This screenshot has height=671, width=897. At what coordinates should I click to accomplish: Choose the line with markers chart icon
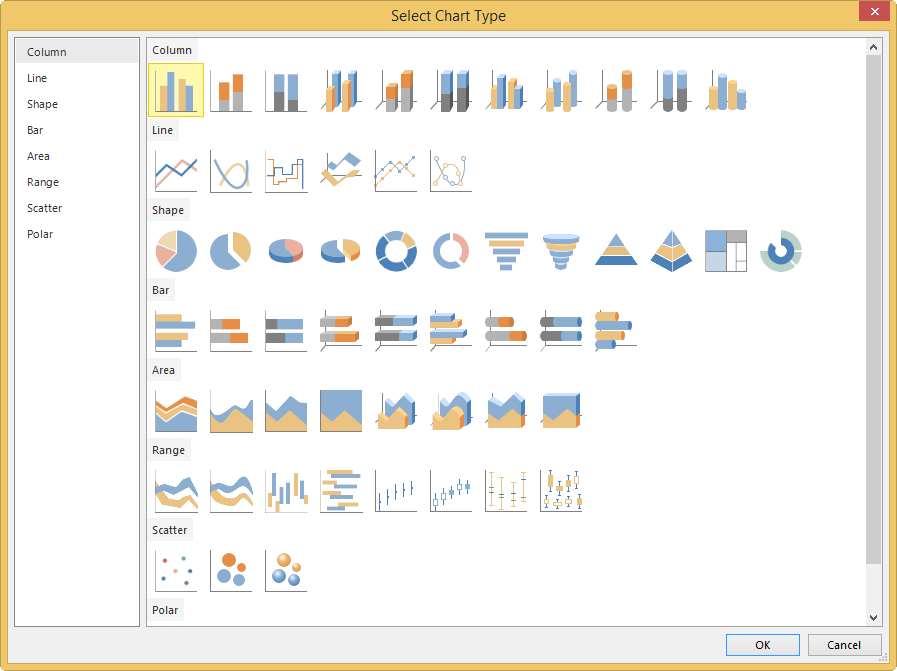pos(396,170)
